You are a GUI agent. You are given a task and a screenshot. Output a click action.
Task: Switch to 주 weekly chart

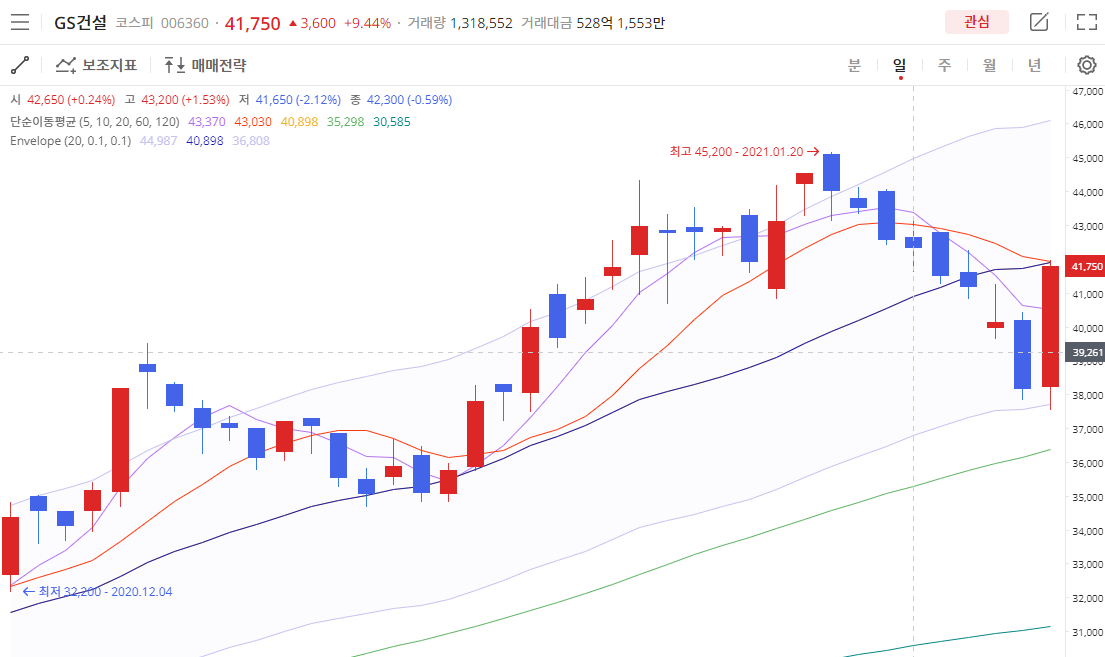(944, 66)
